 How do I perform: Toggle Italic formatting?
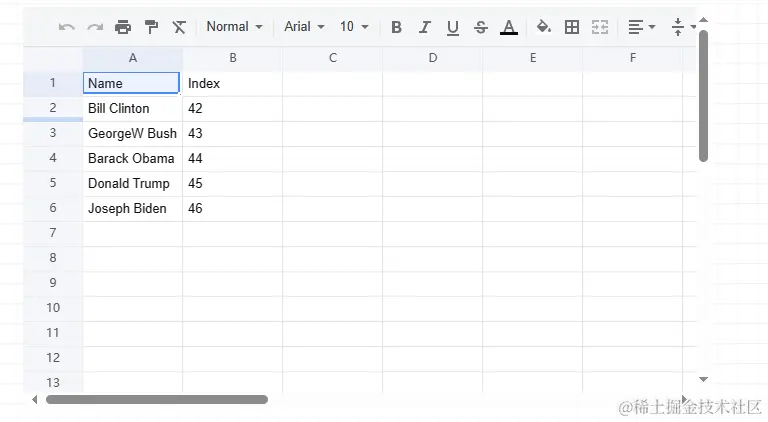click(x=425, y=27)
